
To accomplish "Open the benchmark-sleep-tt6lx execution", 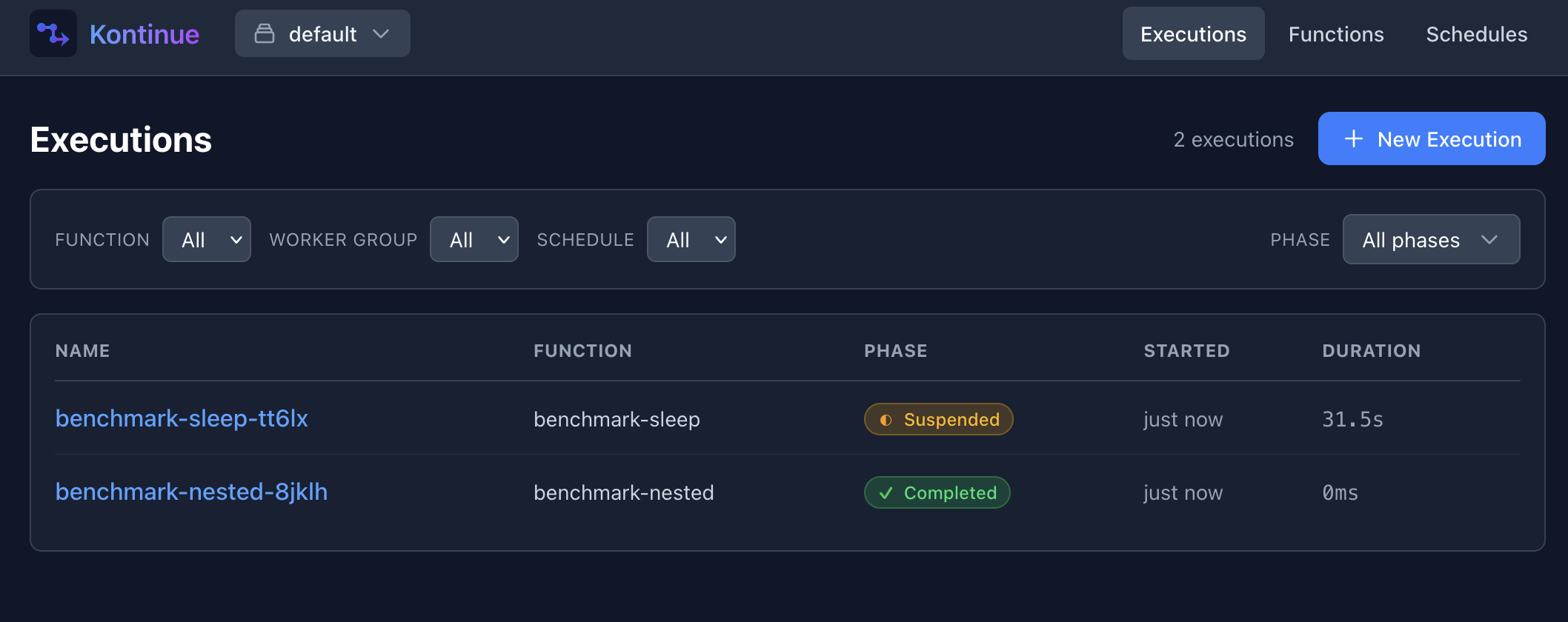I will 182,419.
